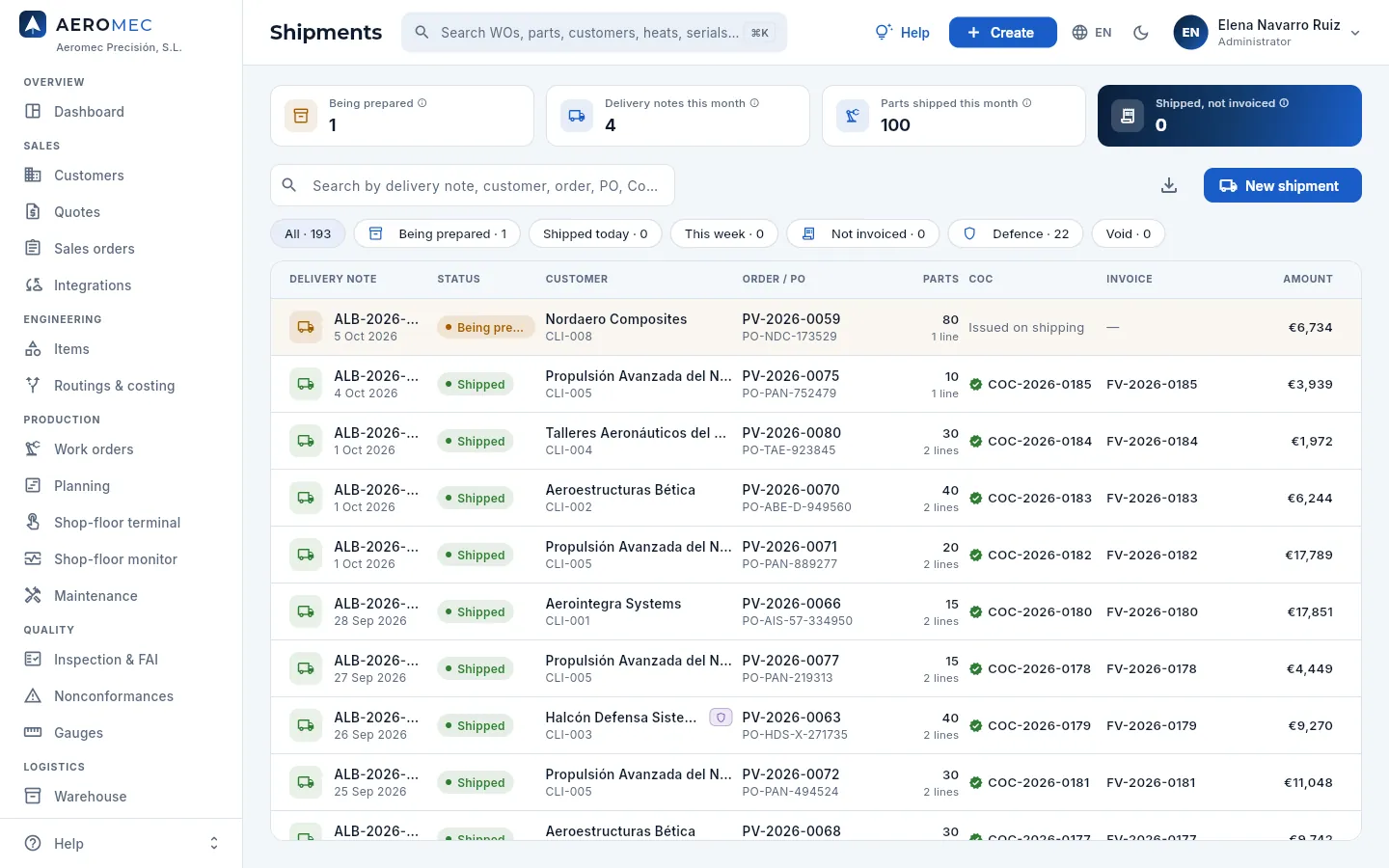Start a New shipment

click(1283, 185)
